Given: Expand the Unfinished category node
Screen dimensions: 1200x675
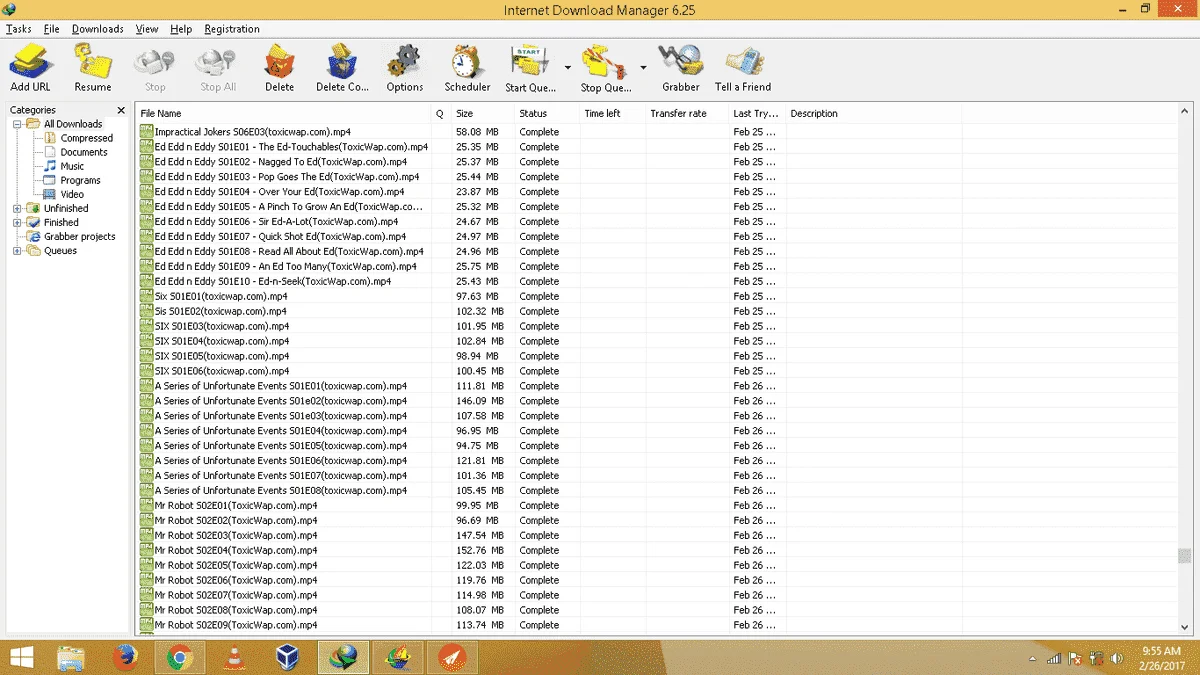Looking at the screenshot, I should click(17, 208).
